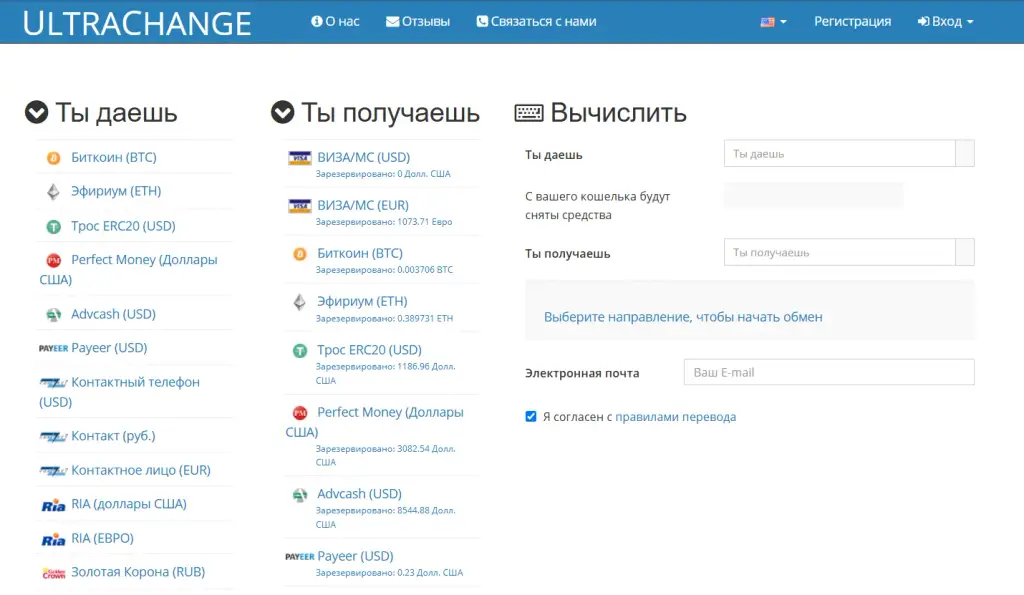Click the Ethereum diamond icon in give list
This screenshot has height=595, width=1024.
(x=54, y=191)
